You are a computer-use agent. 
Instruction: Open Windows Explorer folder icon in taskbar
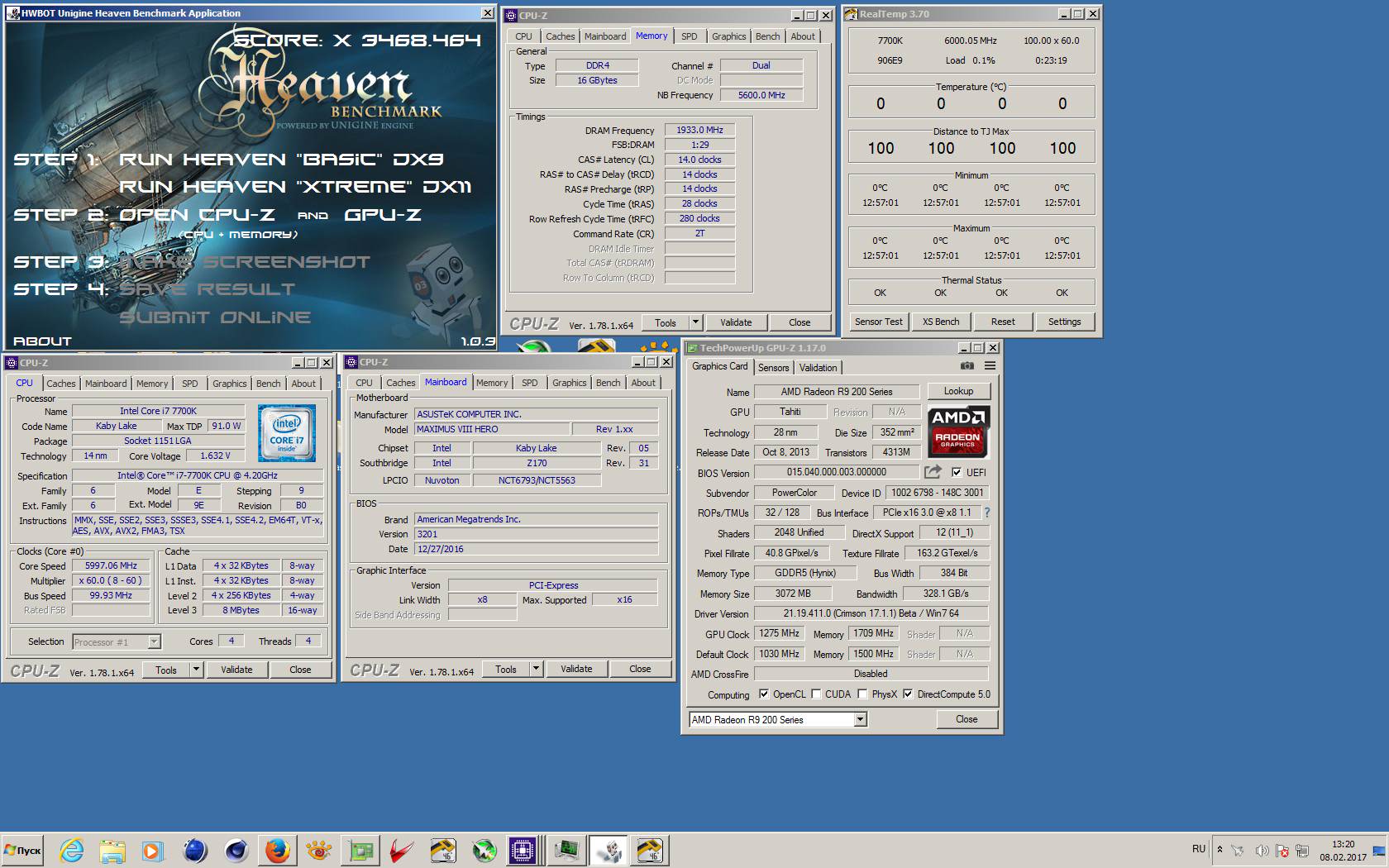point(112,850)
